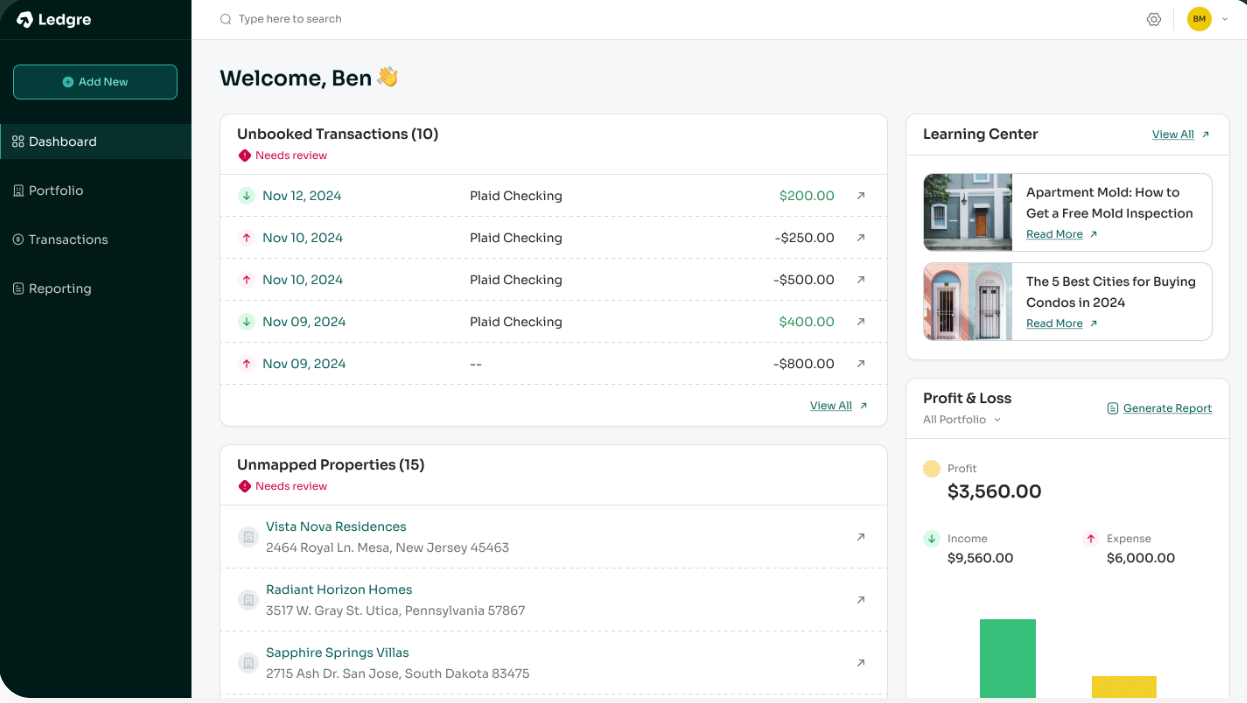Click the green Income indicator dot
Image resolution: width=1247 pixels, height=703 pixels.
coord(929,538)
